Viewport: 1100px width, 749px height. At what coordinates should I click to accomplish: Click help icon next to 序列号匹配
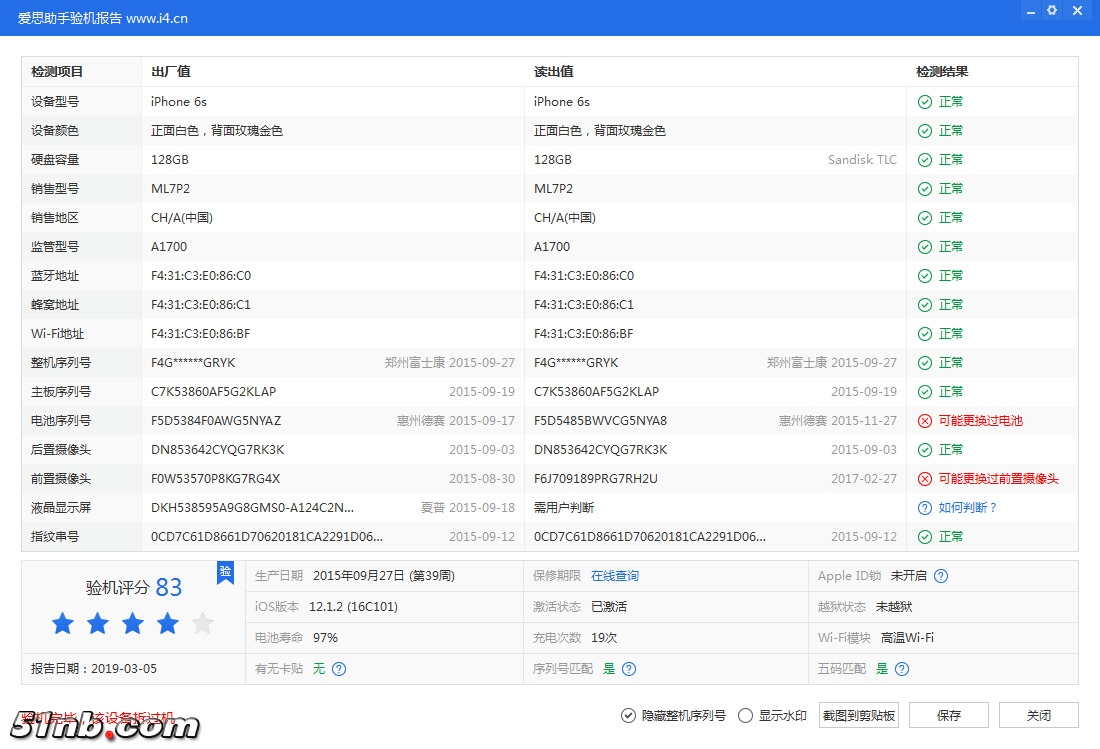point(628,668)
